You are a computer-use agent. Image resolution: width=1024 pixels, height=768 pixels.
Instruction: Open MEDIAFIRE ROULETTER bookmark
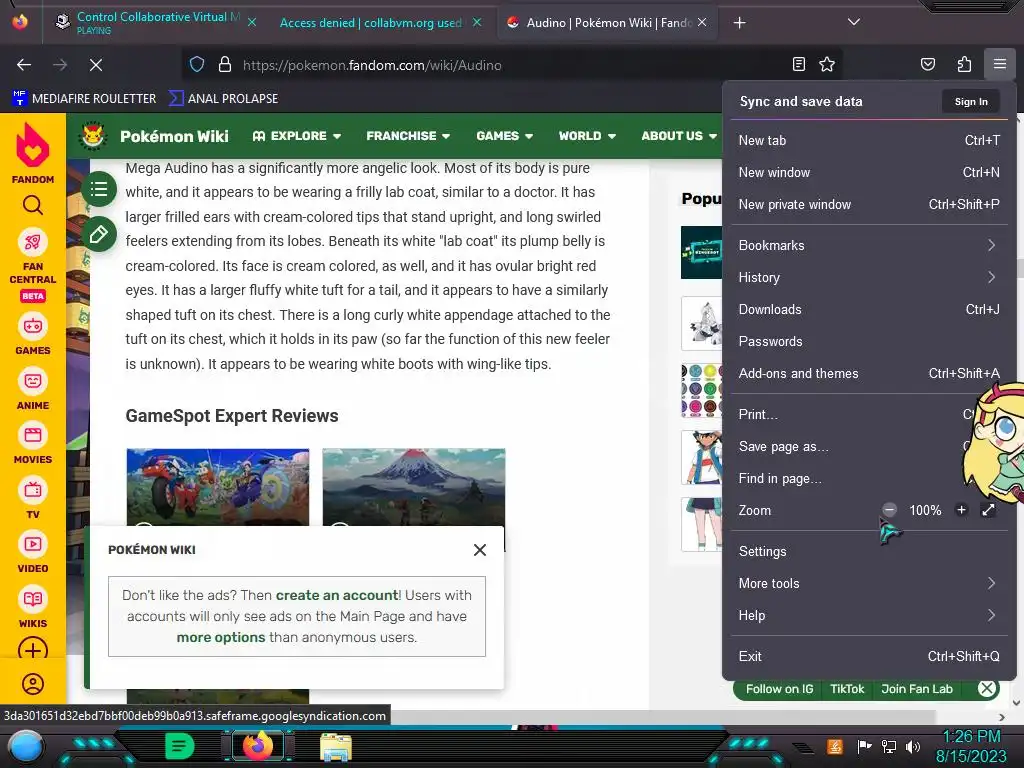pyautogui.click(x=84, y=99)
